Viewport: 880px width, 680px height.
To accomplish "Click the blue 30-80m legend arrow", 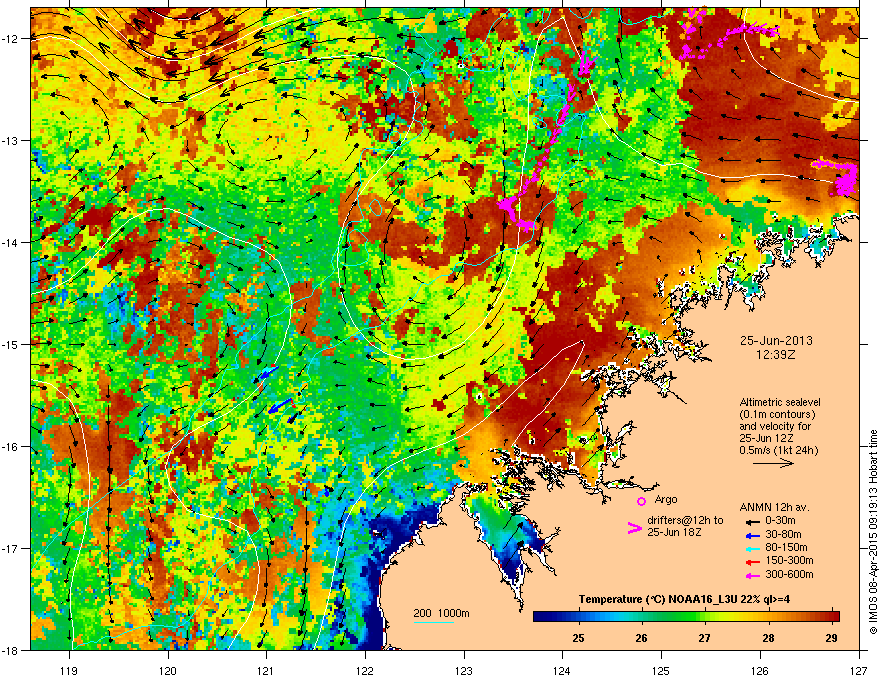I will pyautogui.click(x=751, y=536).
